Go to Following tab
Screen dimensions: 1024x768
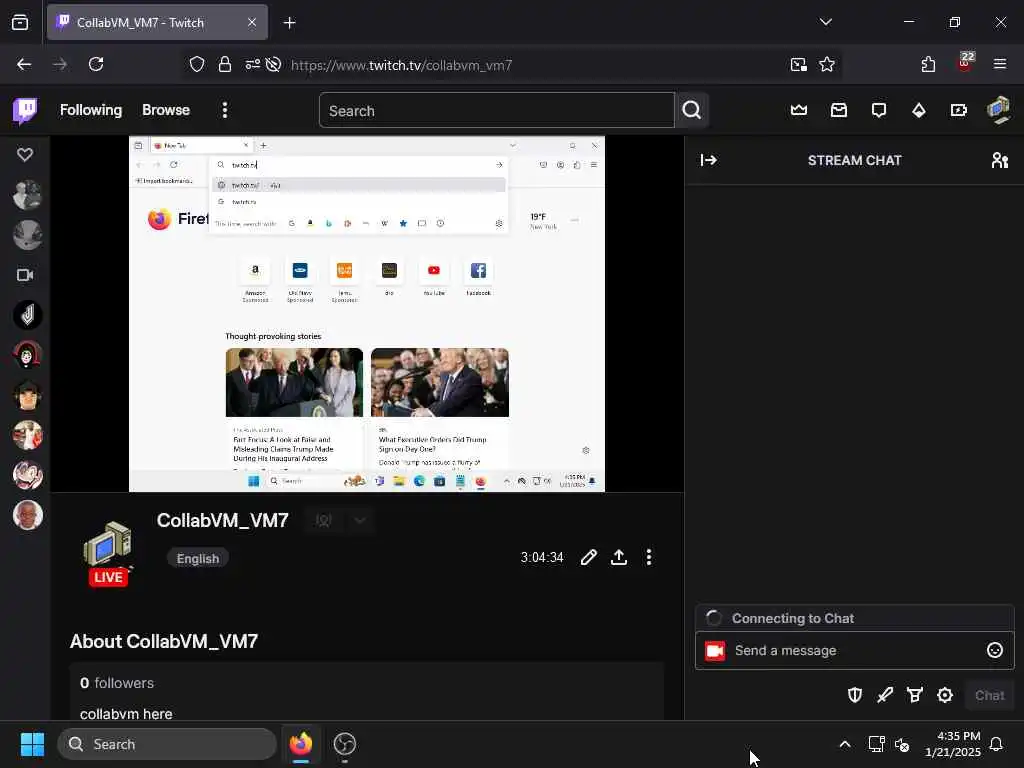pos(91,110)
